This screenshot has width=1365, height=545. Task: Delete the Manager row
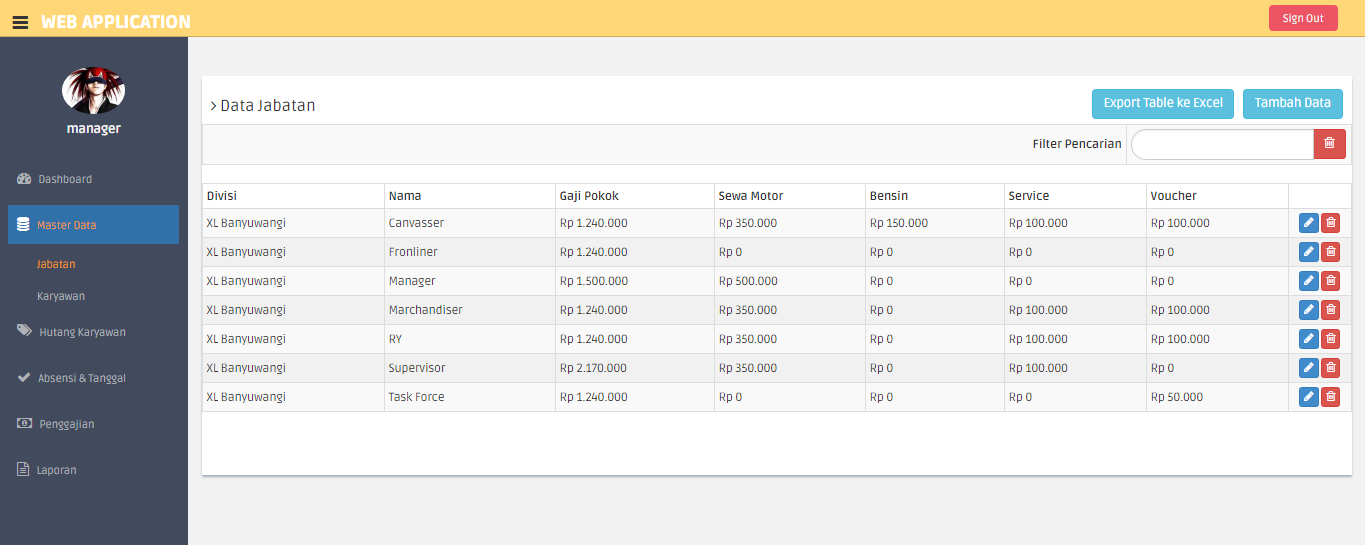(x=1330, y=281)
